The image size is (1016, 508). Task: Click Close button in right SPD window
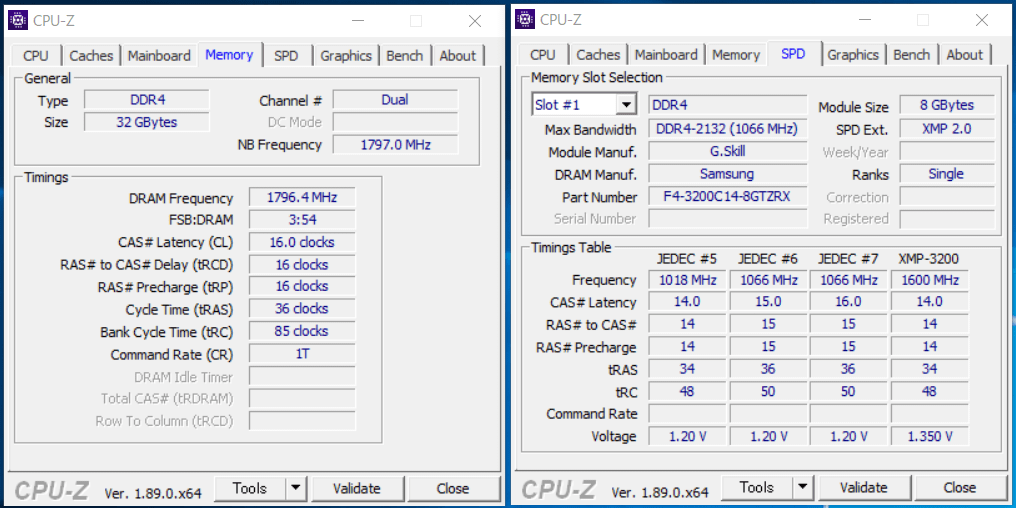point(960,487)
